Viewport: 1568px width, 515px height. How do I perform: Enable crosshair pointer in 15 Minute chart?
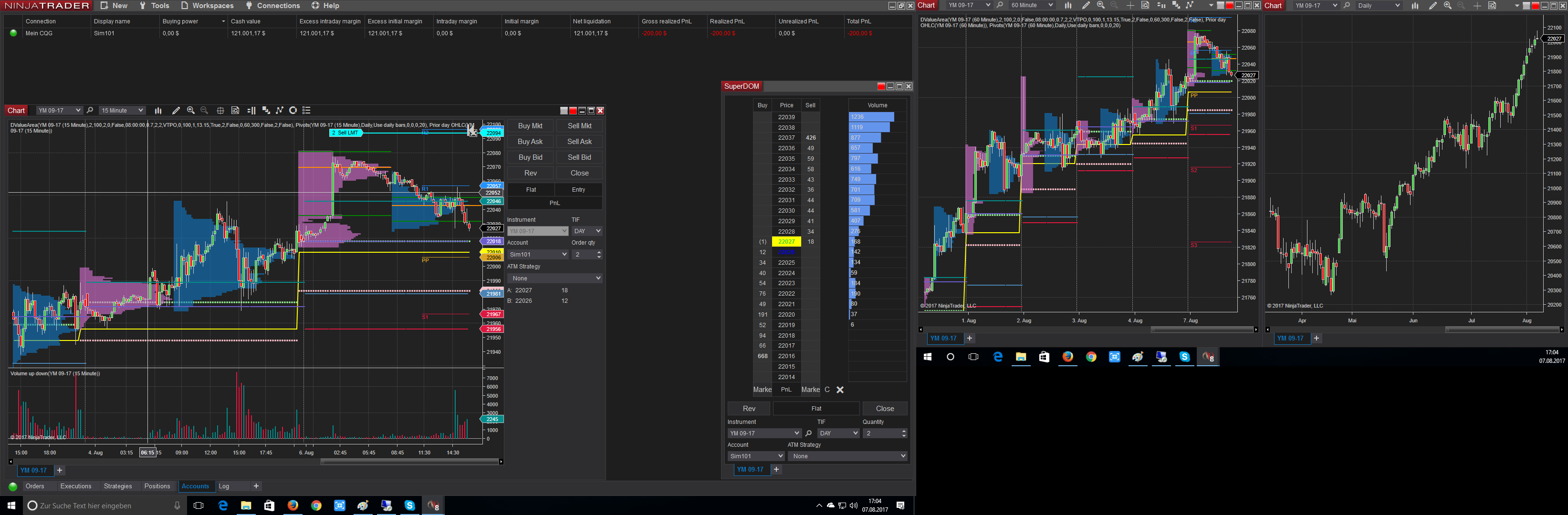coord(220,111)
